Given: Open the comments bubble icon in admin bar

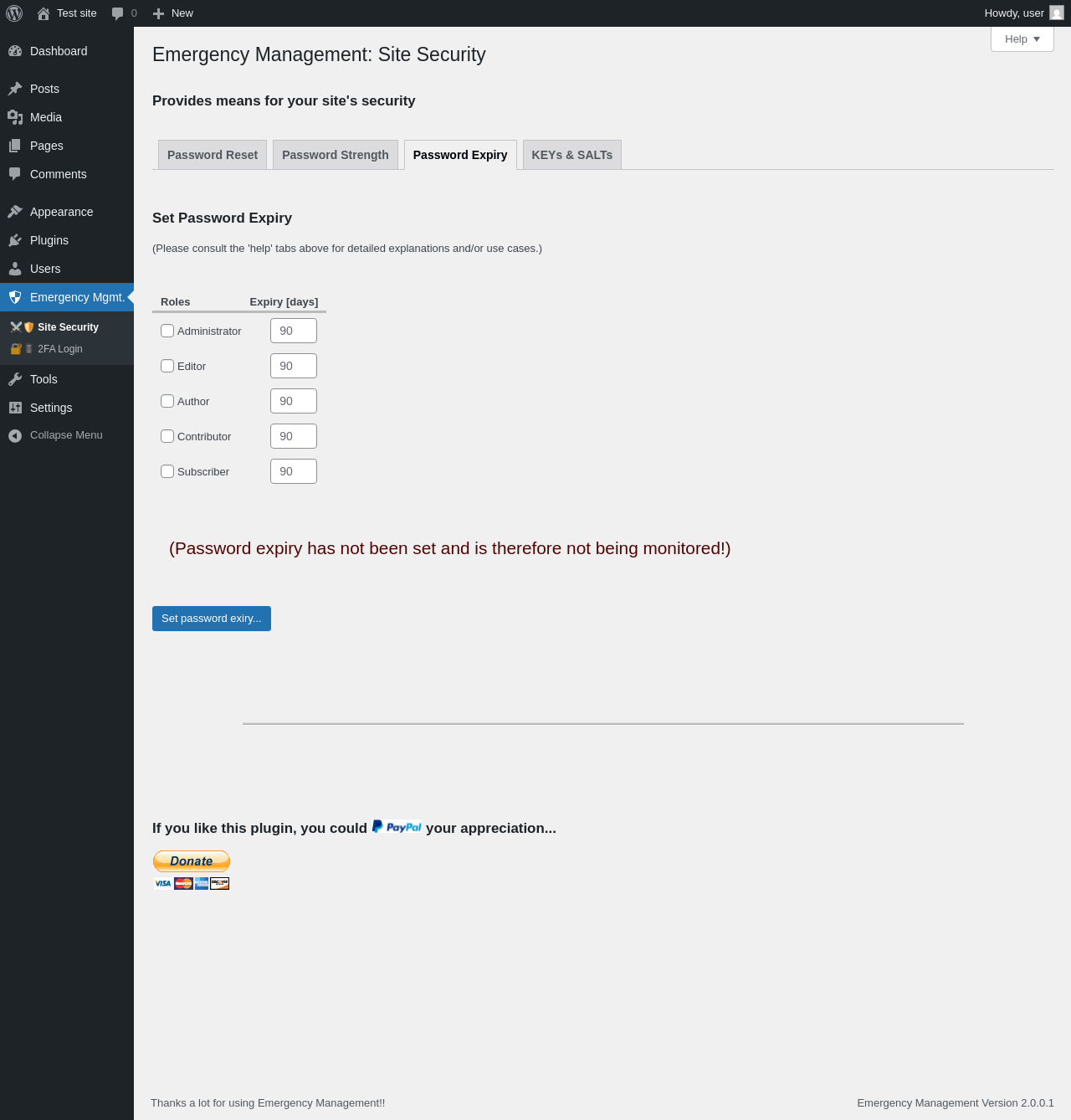Looking at the screenshot, I should click(118, 13).
